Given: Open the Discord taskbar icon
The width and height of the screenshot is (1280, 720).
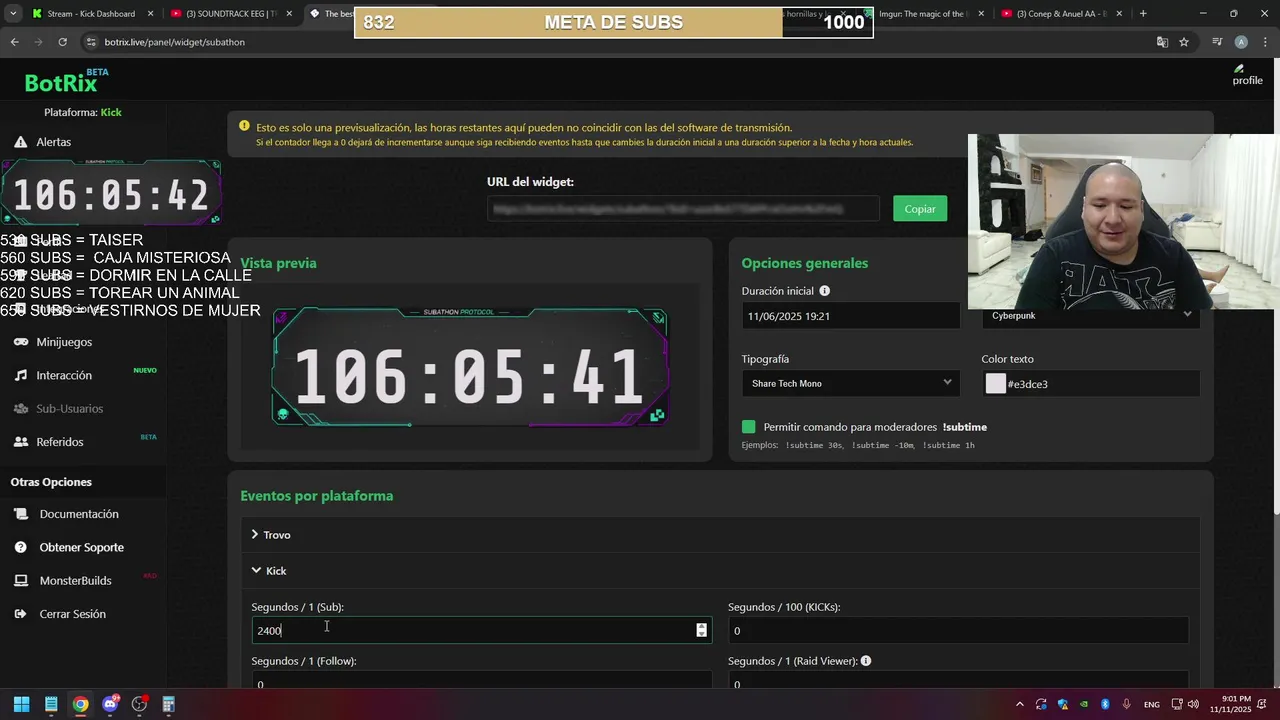Looking at the screenshot, I should (x=110, y=704).
